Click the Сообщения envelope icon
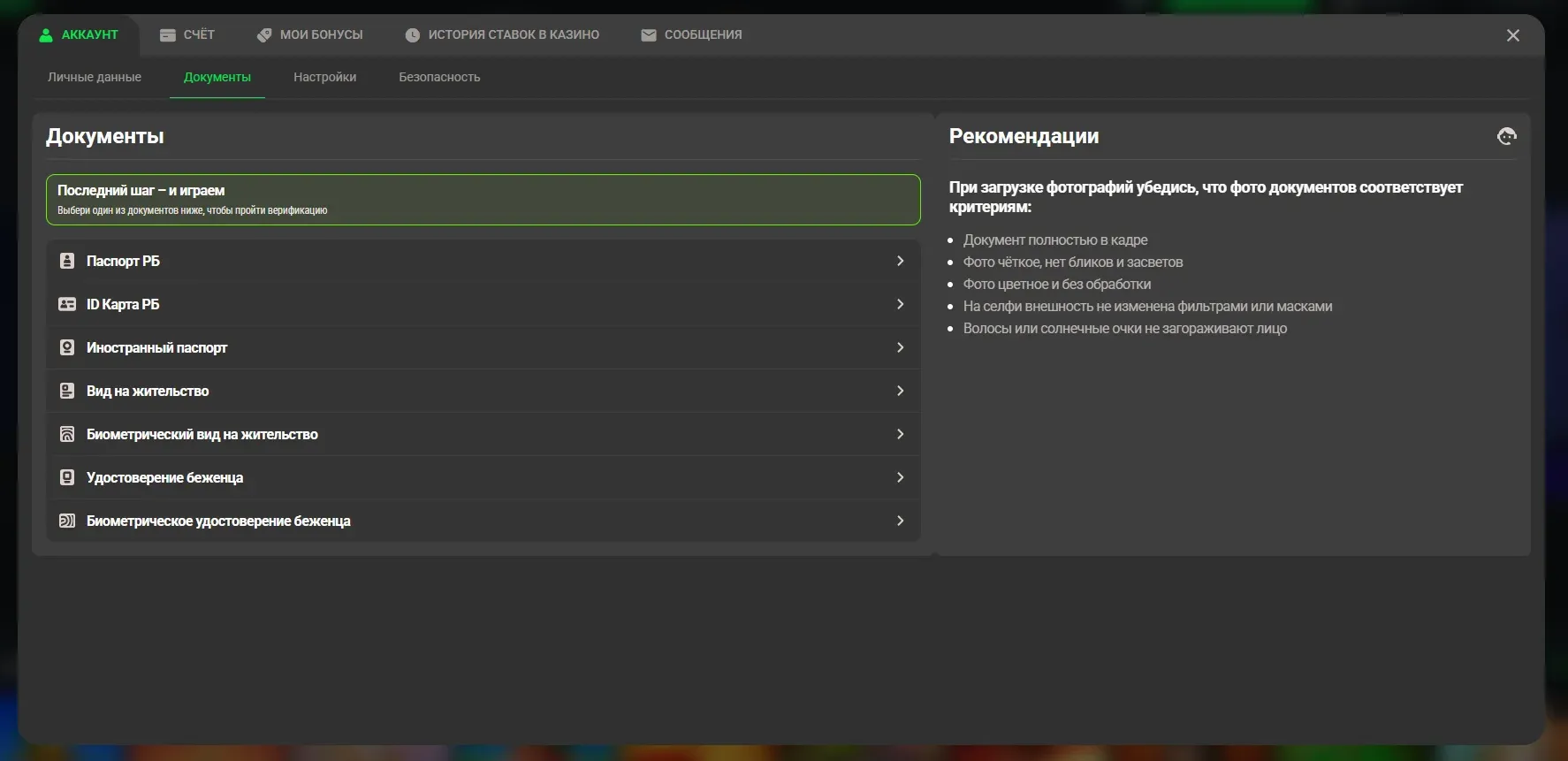 point(649,35)
